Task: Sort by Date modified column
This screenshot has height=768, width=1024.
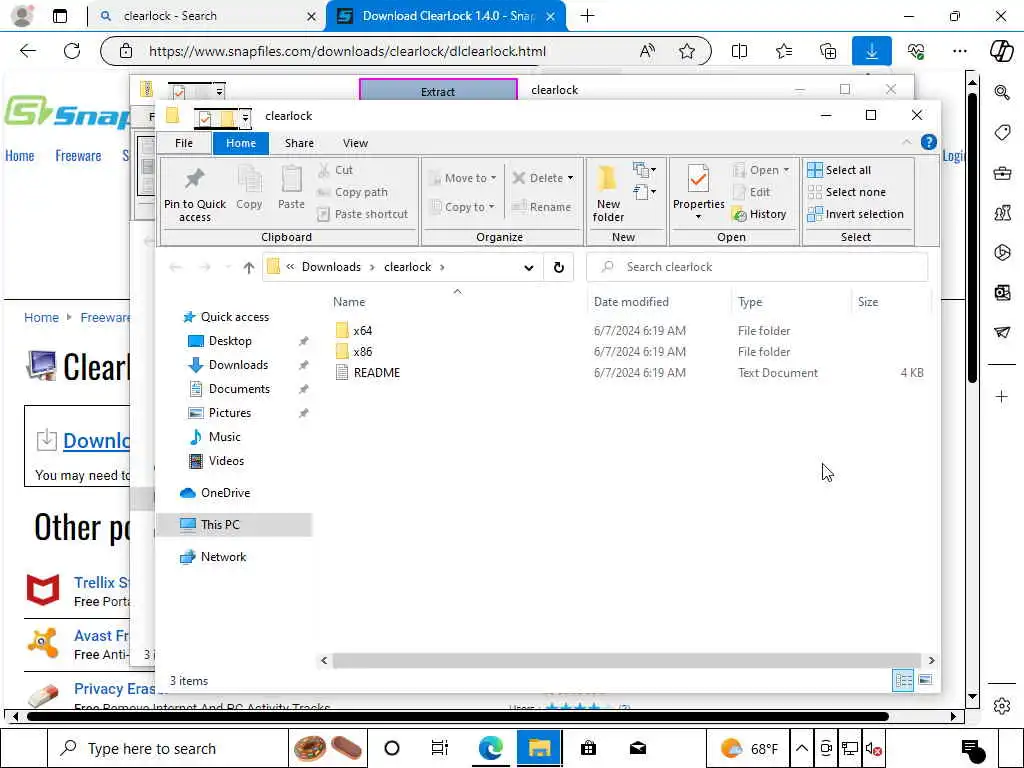Action: pyautogui.click(x=631, y=302)
